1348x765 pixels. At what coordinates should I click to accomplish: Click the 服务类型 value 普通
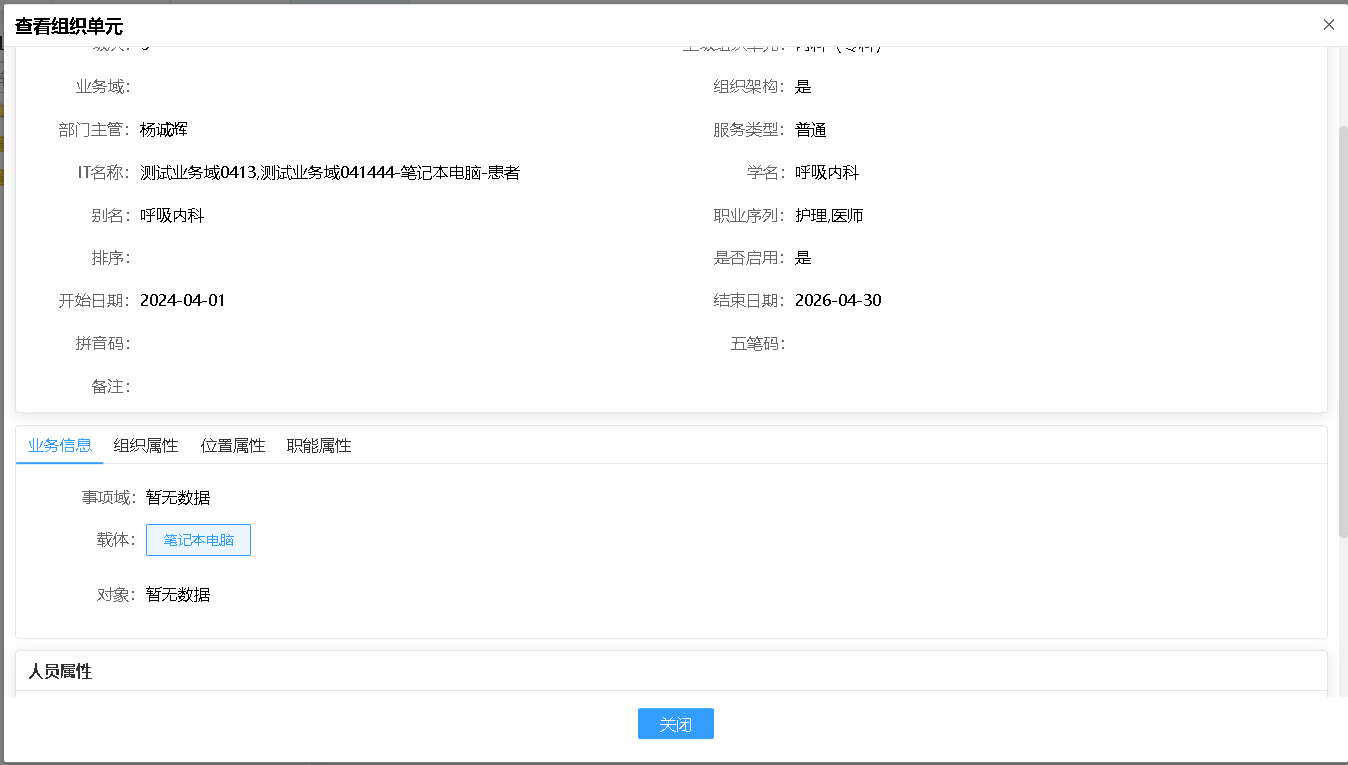pyautogui.click(x=810, y=129)
